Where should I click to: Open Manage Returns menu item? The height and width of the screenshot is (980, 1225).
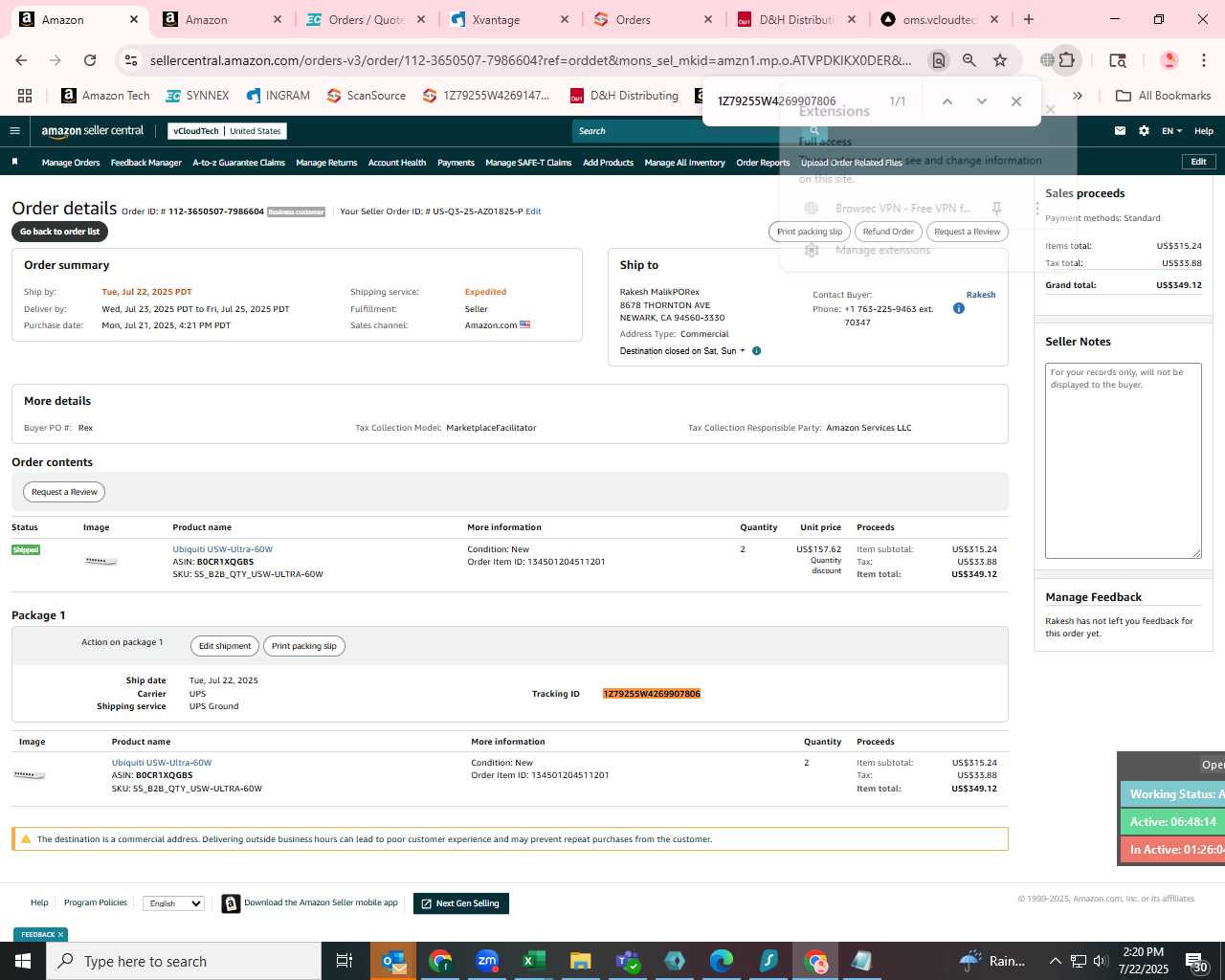[x=326, y=163]
